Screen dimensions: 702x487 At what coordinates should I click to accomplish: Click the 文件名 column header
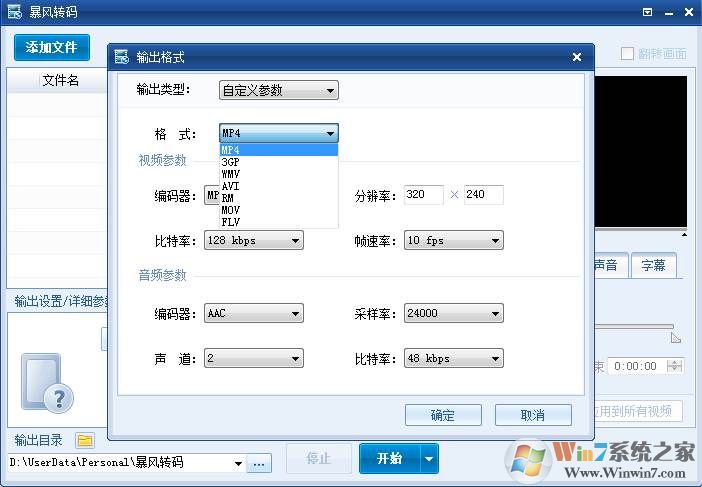[x=60, y=81]
